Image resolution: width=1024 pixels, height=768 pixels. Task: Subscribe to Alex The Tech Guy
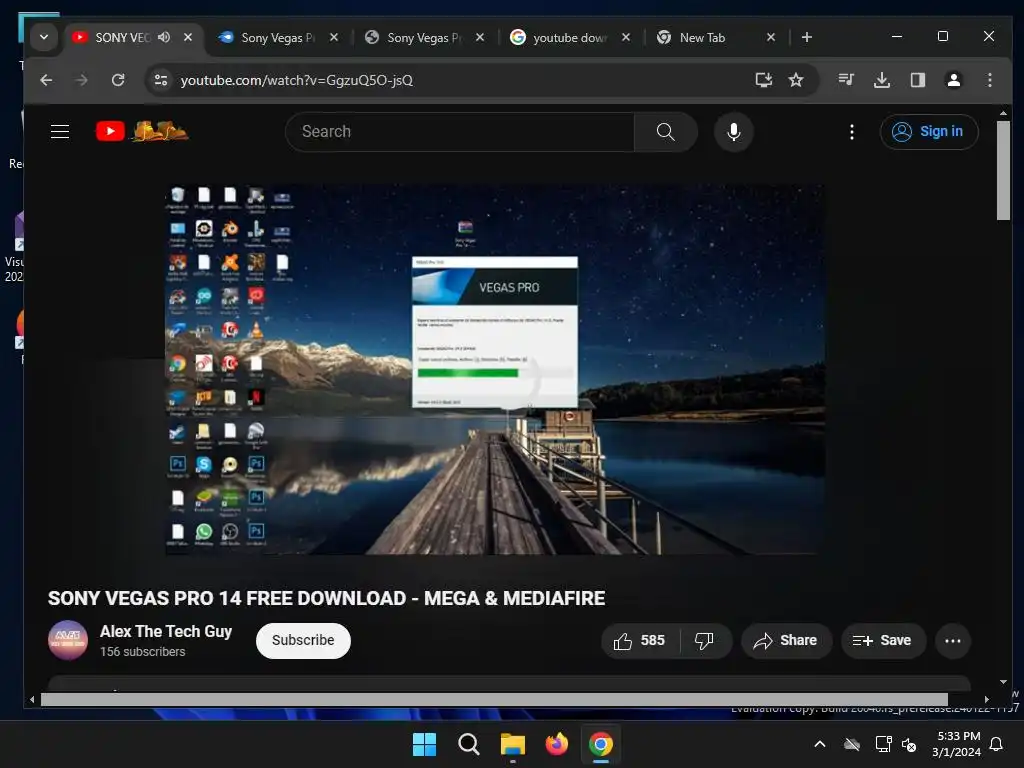303,641
